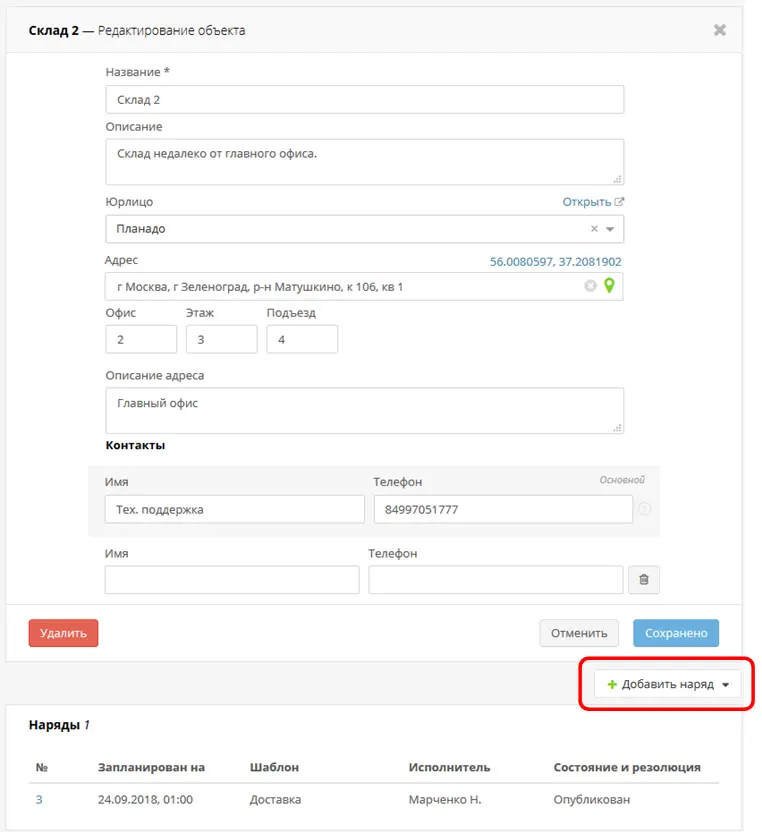The image size is (762, 840).
Task: Click the green map pin icon in address field
Action: point(609,286)
